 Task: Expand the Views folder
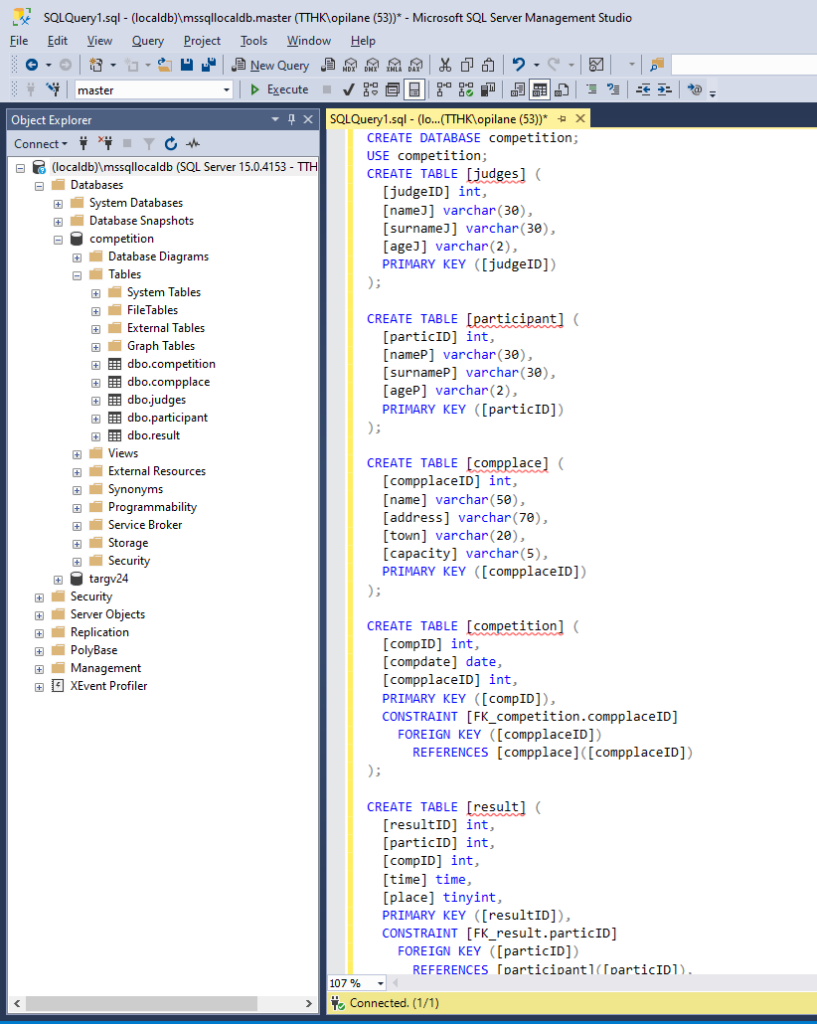click(x=77, y=454)
